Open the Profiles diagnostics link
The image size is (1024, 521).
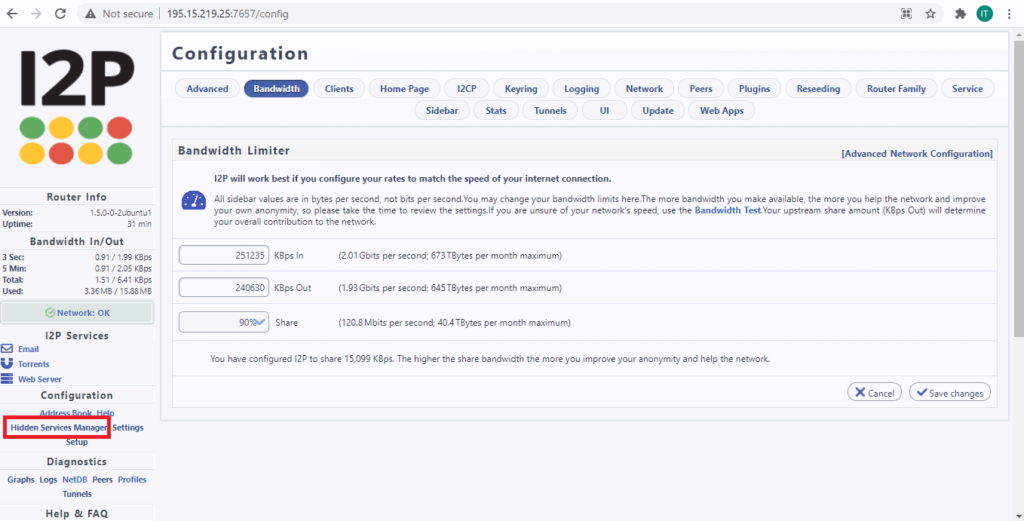pos(132,479)
